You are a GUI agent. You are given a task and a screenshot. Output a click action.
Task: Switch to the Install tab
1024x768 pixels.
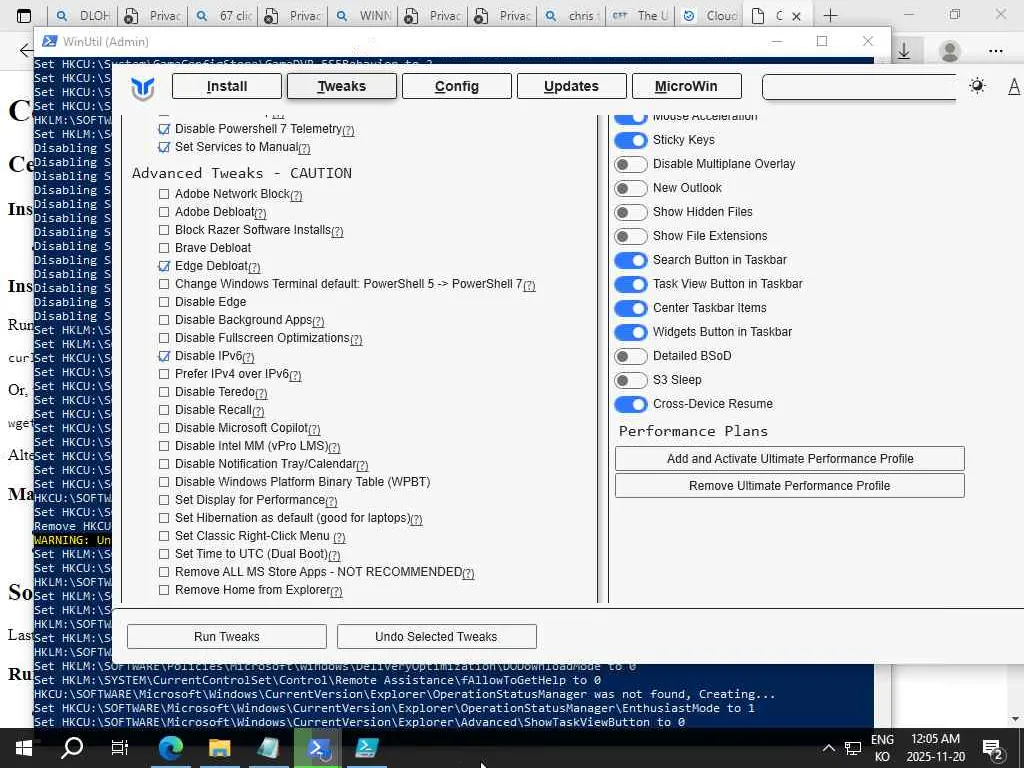pyautogui.click(x=227, y=86)
